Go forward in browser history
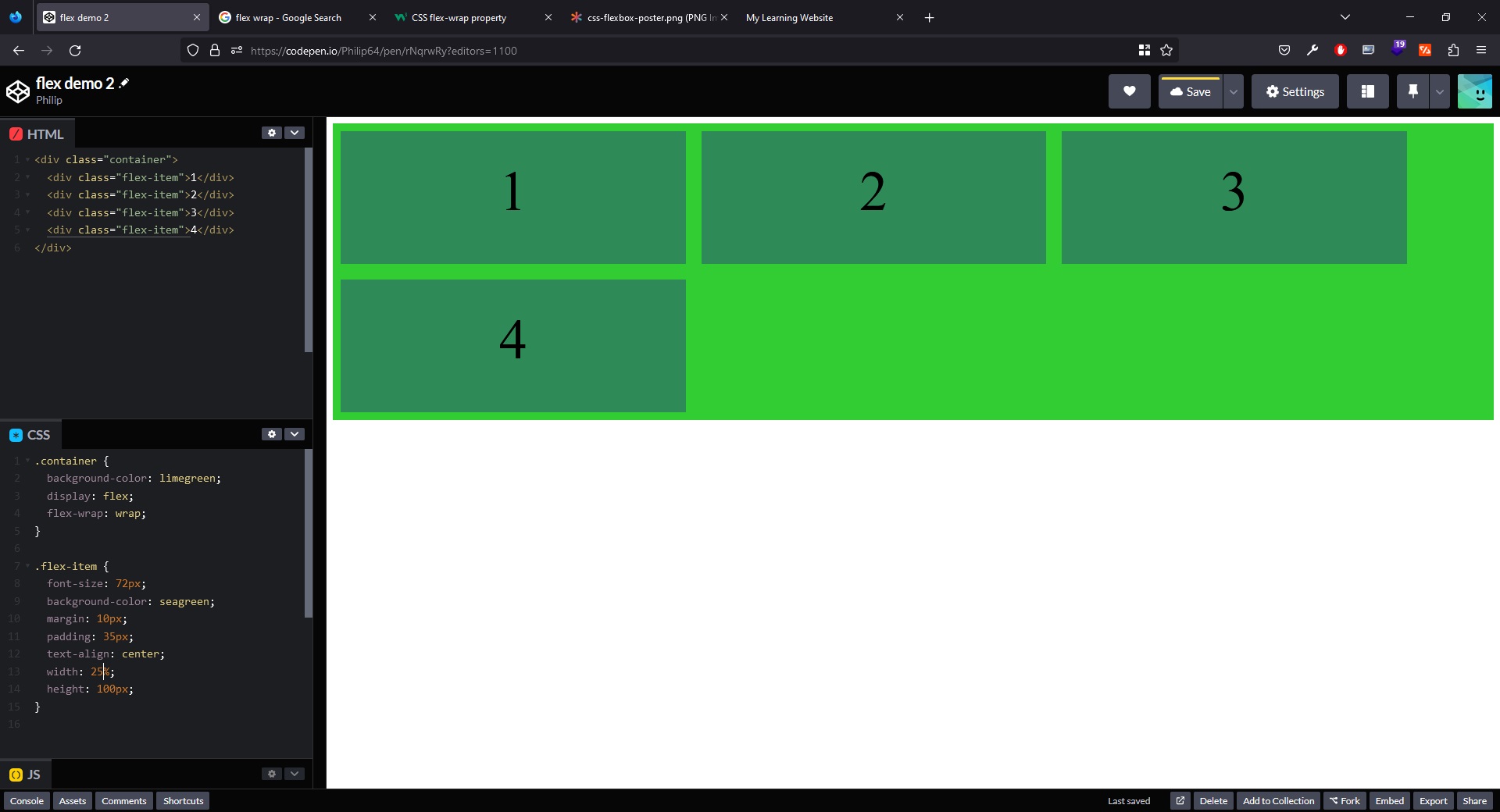This screenshot has width=1500, height=812. pos(47,50)
